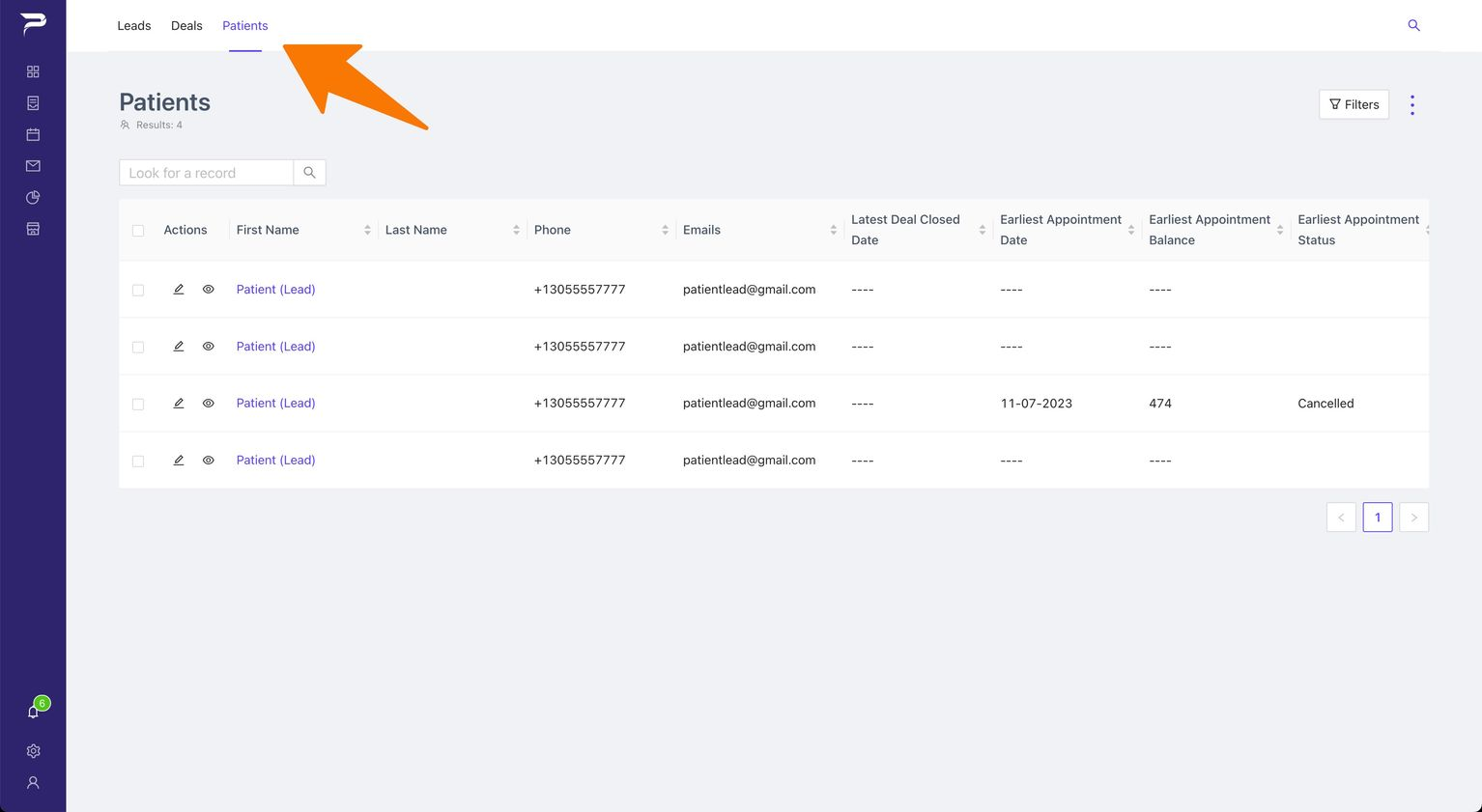Open the pie chart reports icon
The width and height of the screenshot is (1482, 812).
tap(33, 197)
